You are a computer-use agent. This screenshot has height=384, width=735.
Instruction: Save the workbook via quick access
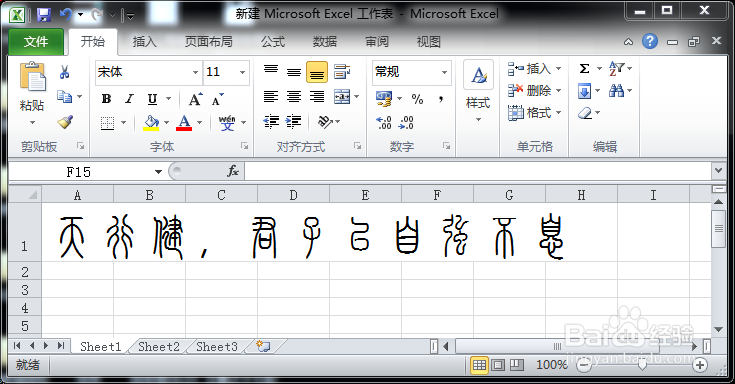[44, 15]
